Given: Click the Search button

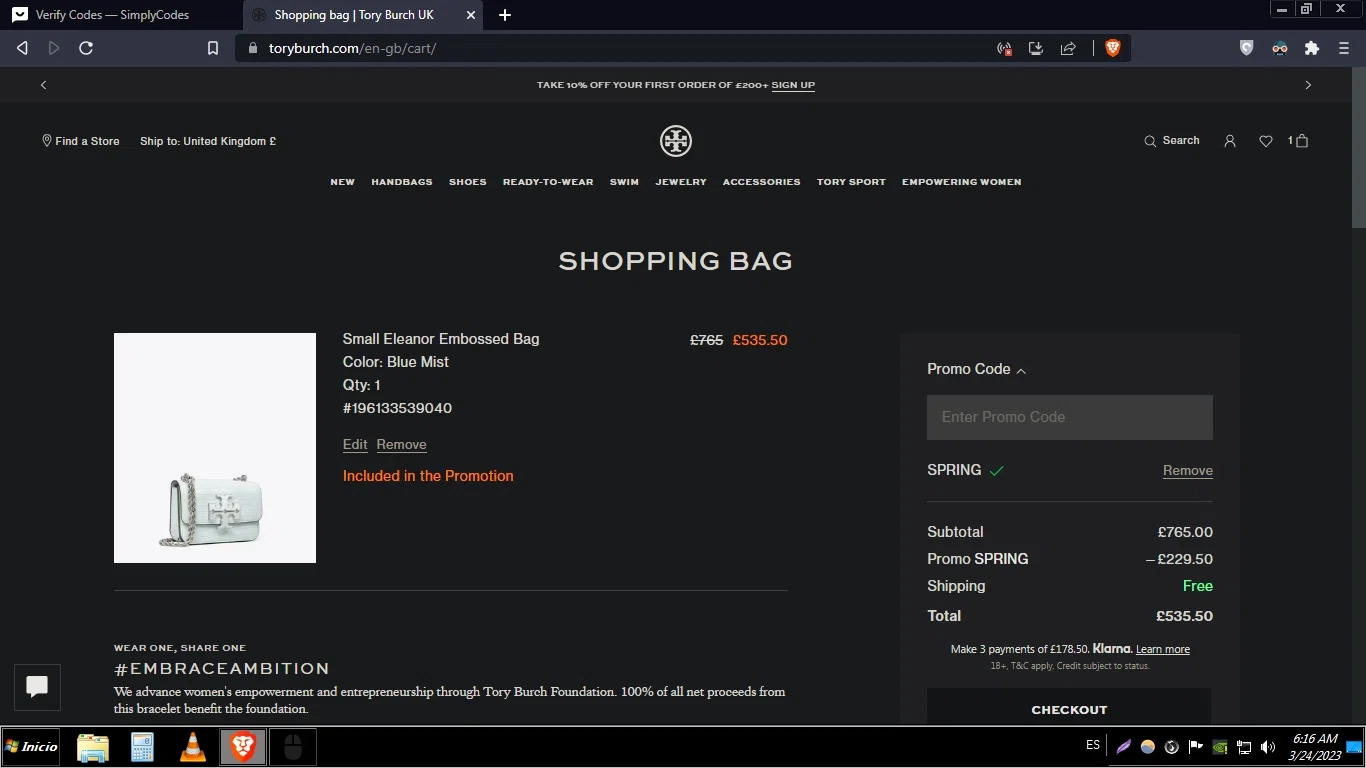Looking at the screenshot, I should 1172,141.
